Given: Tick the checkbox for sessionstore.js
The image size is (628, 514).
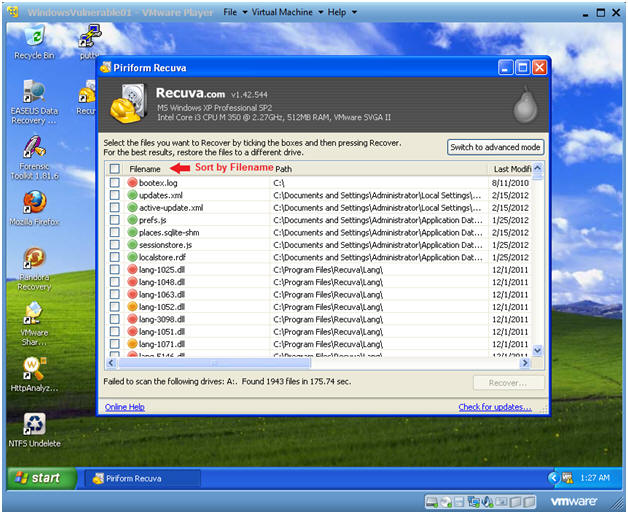Looking at the screenshot, I should pos(115,245).
